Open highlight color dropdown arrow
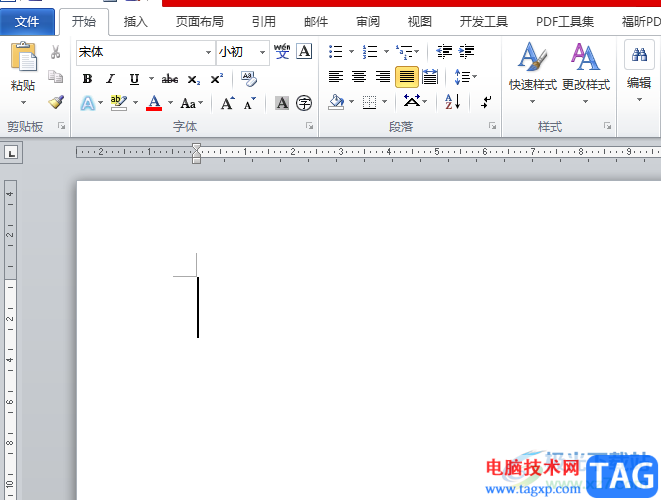This screenshot has width=661, height=500. 135,102
